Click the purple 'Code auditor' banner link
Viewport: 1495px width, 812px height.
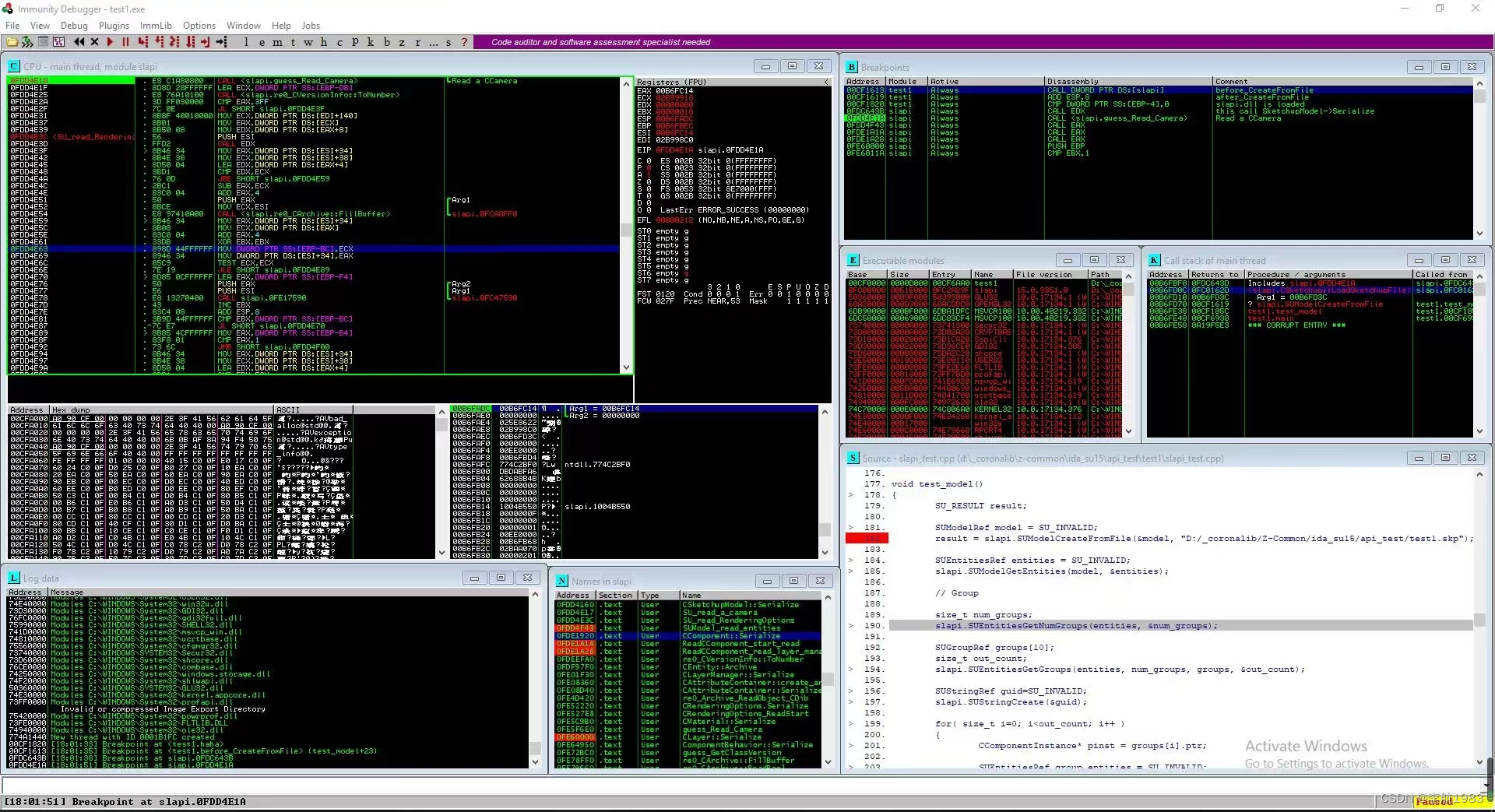pyautogui.click(x=600, y=42)
